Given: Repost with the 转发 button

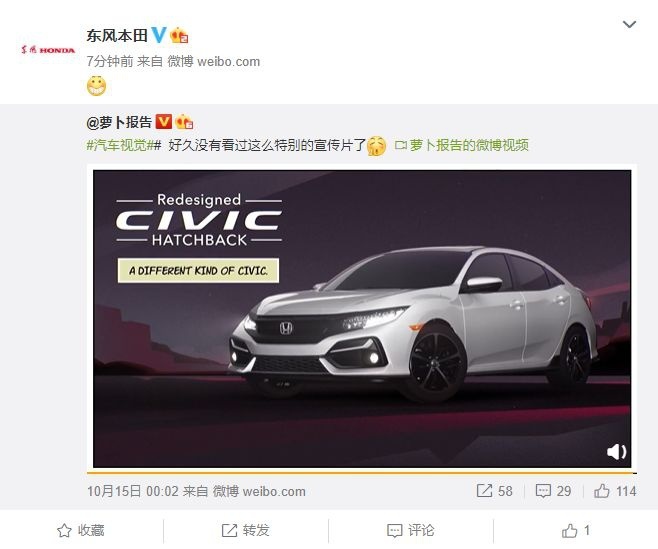Looking at the screenshot, I should [245, 531].
